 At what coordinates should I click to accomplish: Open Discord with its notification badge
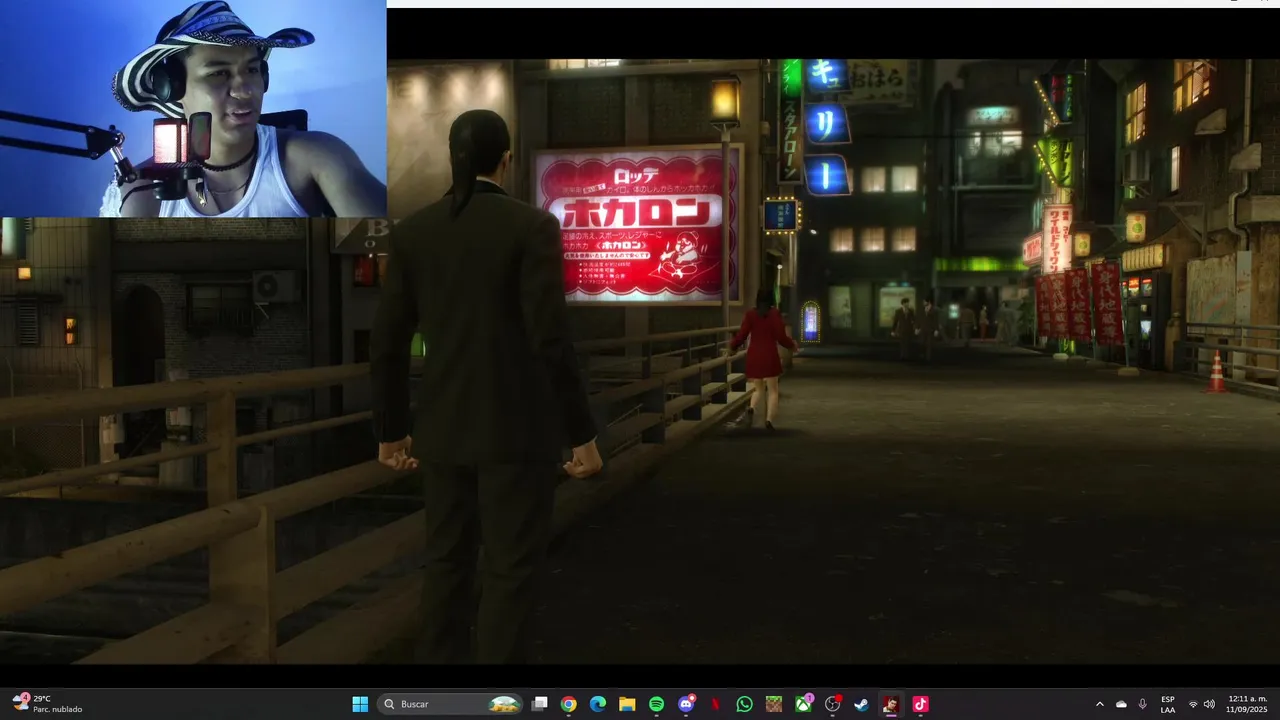tap(686, 704)
